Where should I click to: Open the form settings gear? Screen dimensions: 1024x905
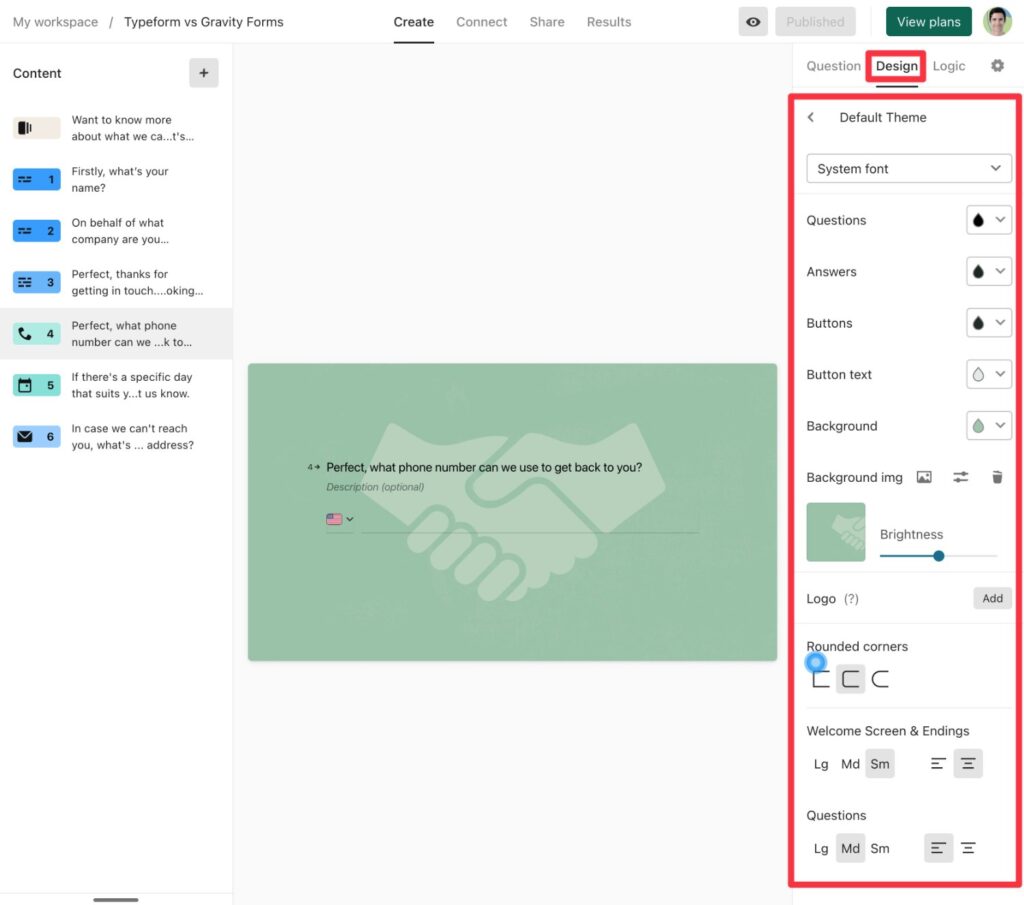(997, 64)
